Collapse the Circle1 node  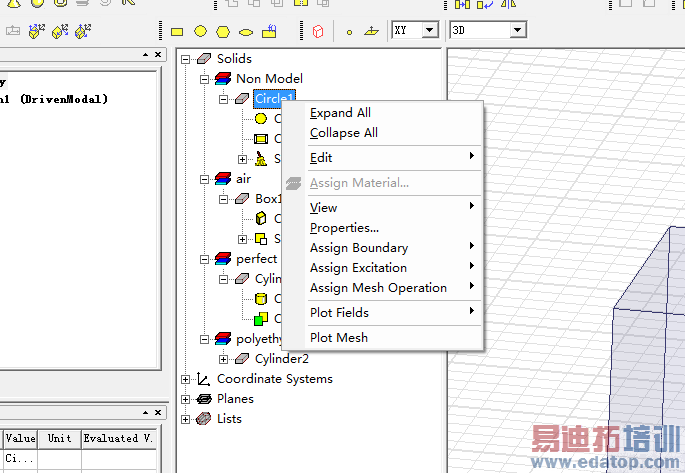(x=223, y=99)
